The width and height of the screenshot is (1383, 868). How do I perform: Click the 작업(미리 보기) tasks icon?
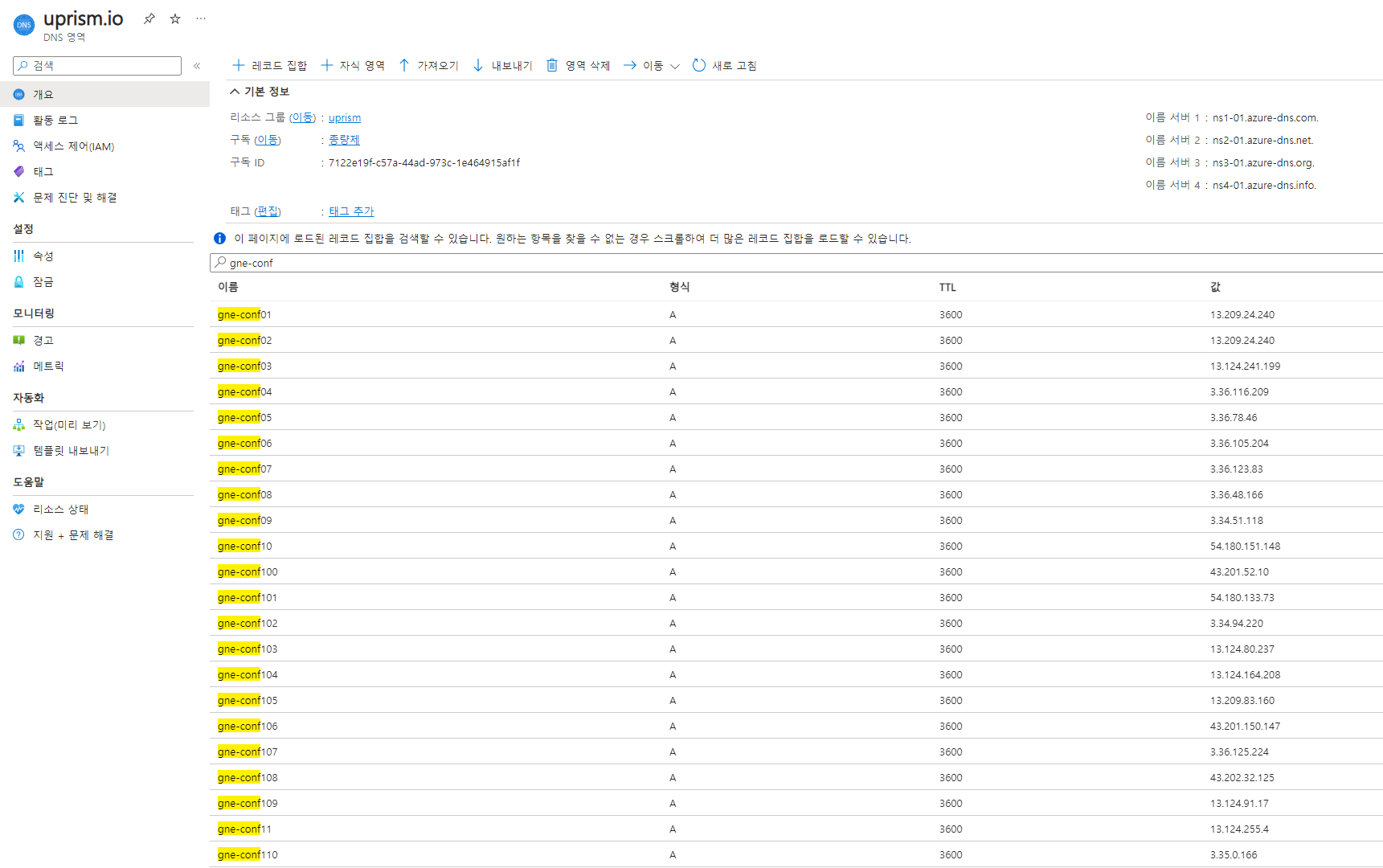coord(18,424)
